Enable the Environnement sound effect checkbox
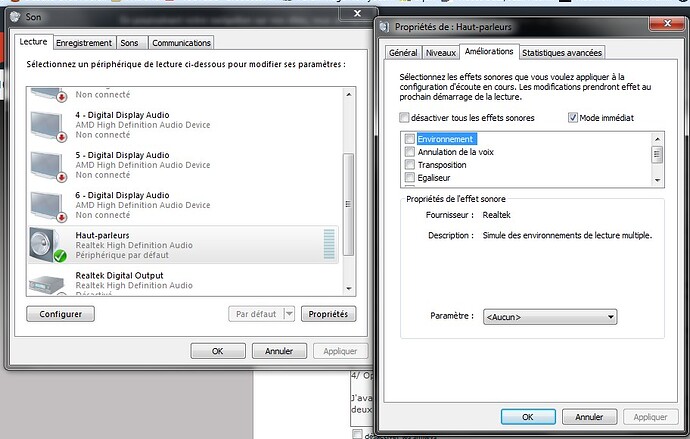This screenshot has width=690, height=439. (x=409, y=139)
